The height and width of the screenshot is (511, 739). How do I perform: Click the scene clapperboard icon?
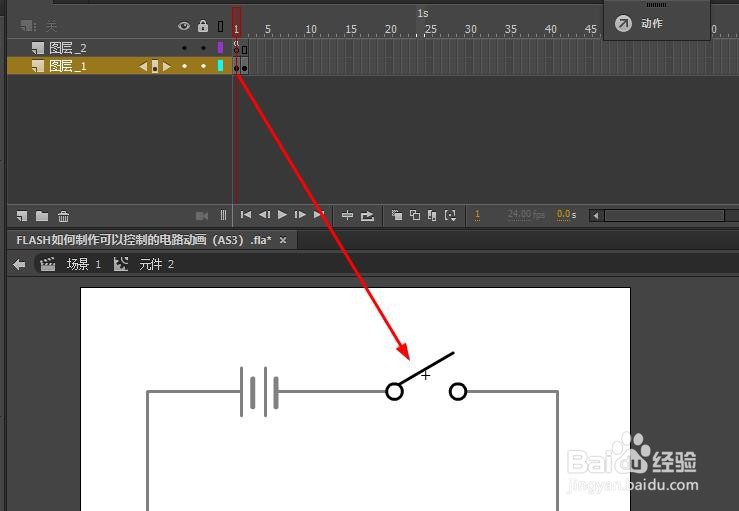[x=48, y=264]
